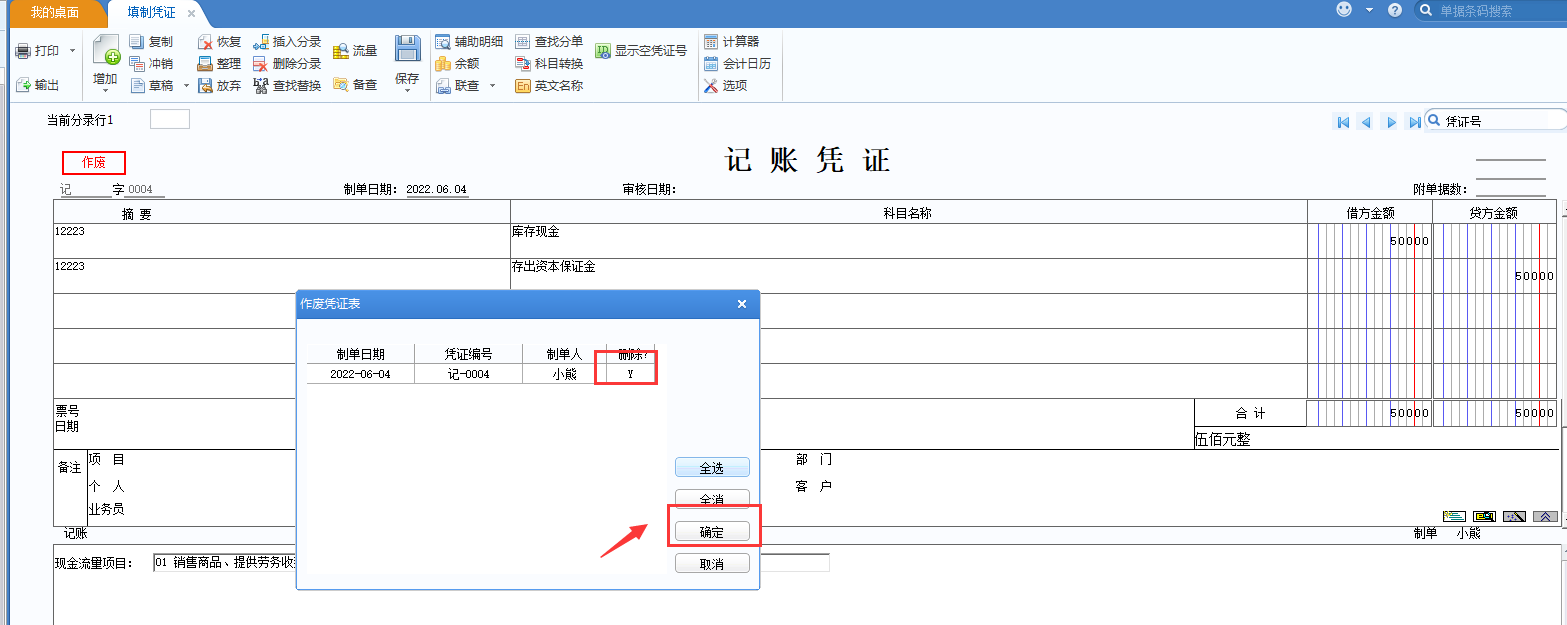Screen dimensions: 1567x625
Task: Click the 科目转换 account conversion icon
Action: click(x=523, y=63)
